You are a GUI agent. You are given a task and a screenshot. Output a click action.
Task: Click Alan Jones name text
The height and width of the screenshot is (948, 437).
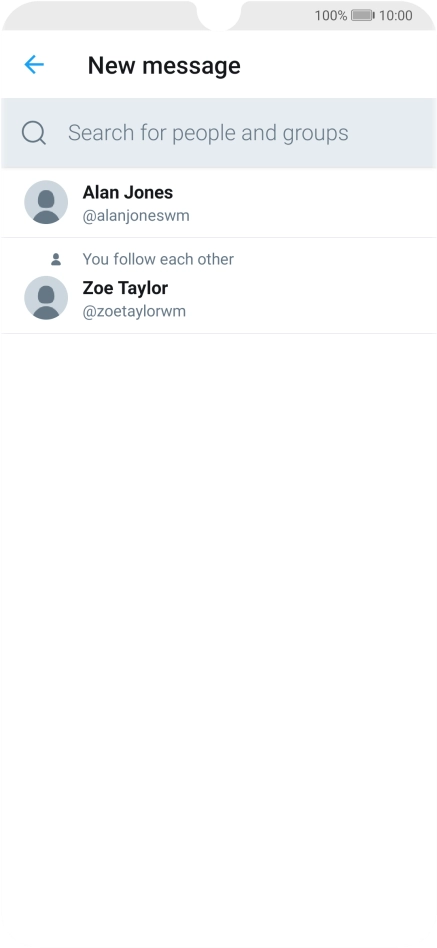pyautogui.click(x=128, y=192)
